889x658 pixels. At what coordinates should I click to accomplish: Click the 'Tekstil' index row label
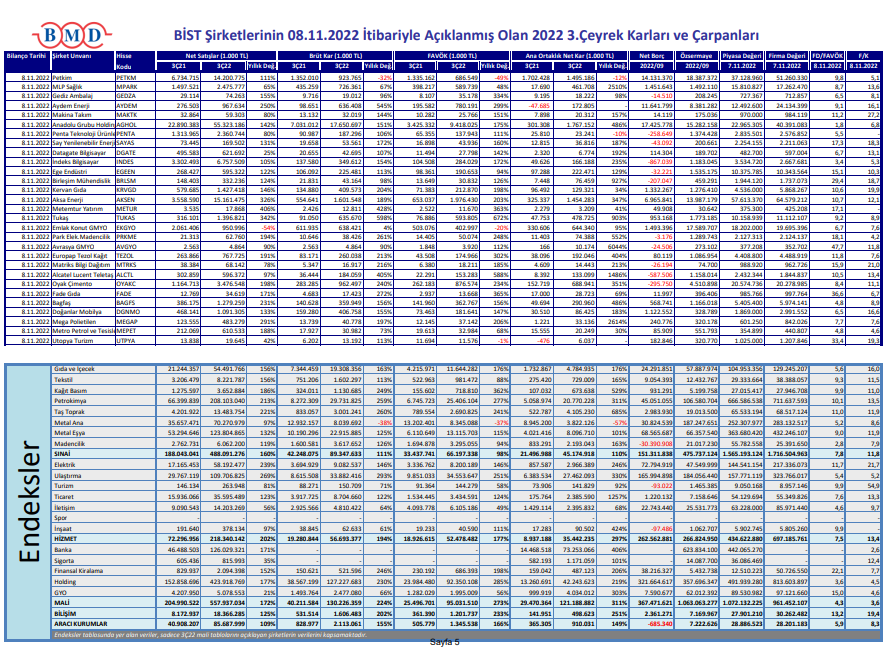(64, 380)
